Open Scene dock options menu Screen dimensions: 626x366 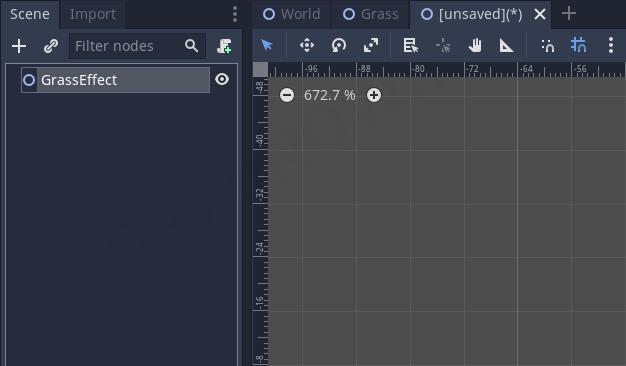pyautogui.click(x=235, y=14)
